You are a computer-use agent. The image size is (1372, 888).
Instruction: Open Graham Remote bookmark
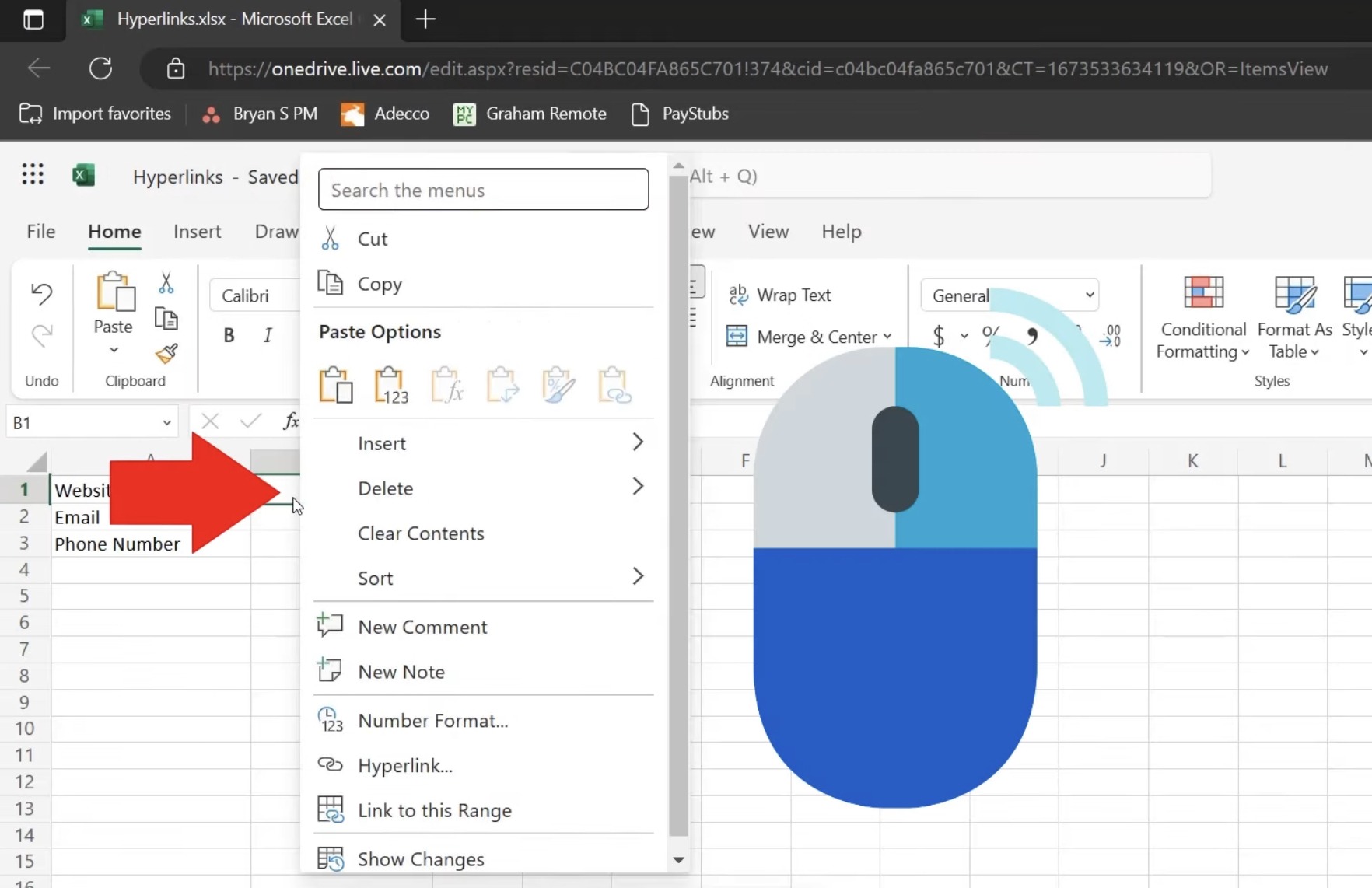(530, 114)
